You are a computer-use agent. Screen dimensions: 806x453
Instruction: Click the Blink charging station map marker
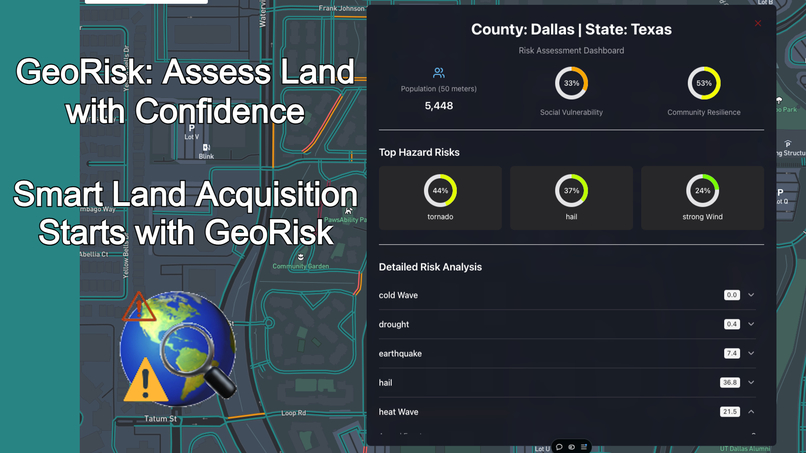(x=206, y=148)
